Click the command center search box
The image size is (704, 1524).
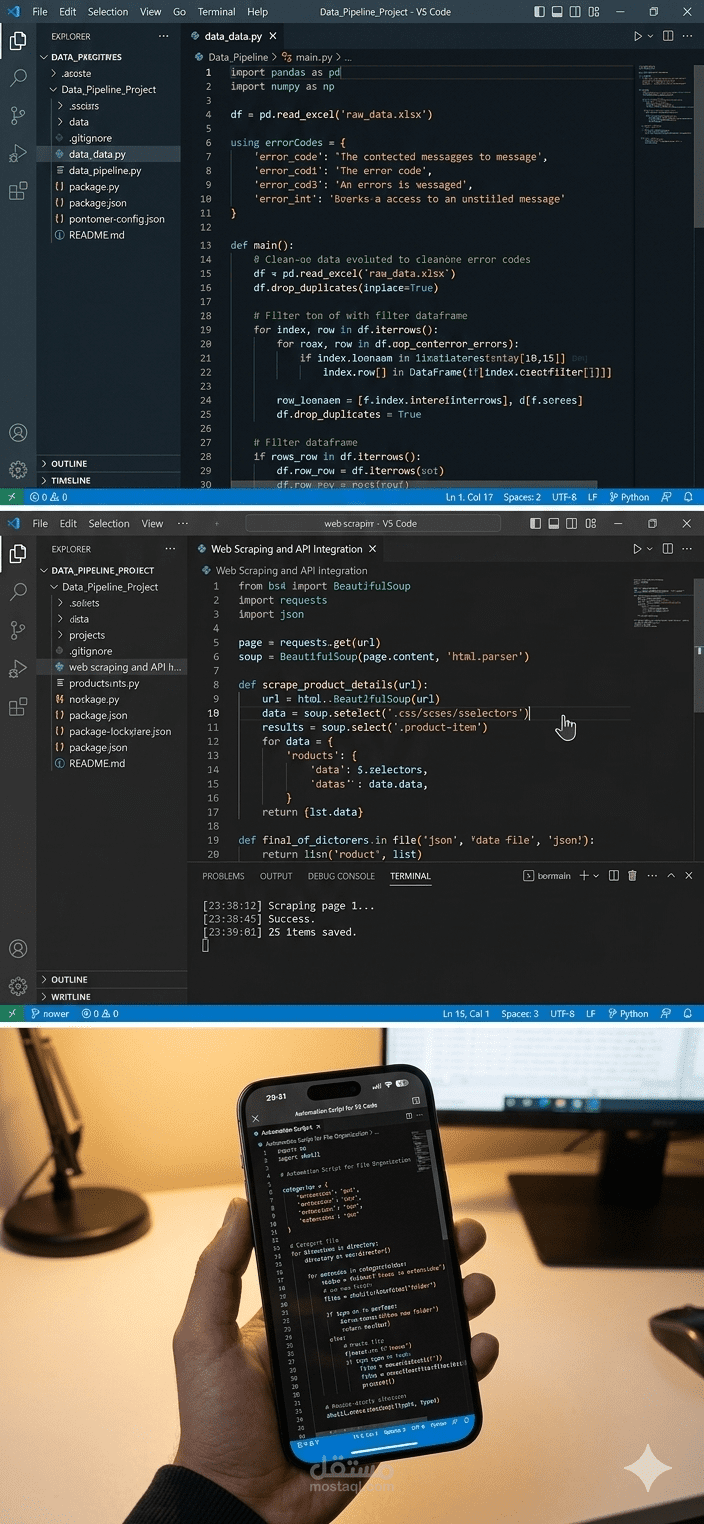(372, 523)
